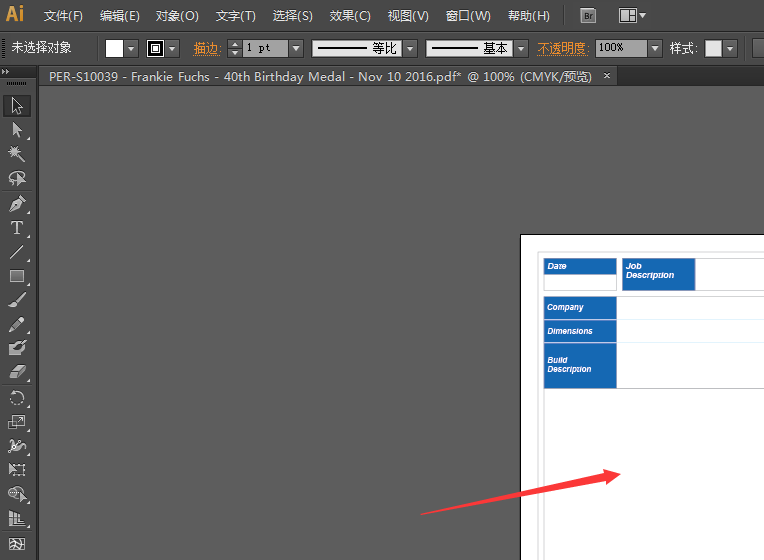Open the 文件(F) menu

[x=63, y=16]
